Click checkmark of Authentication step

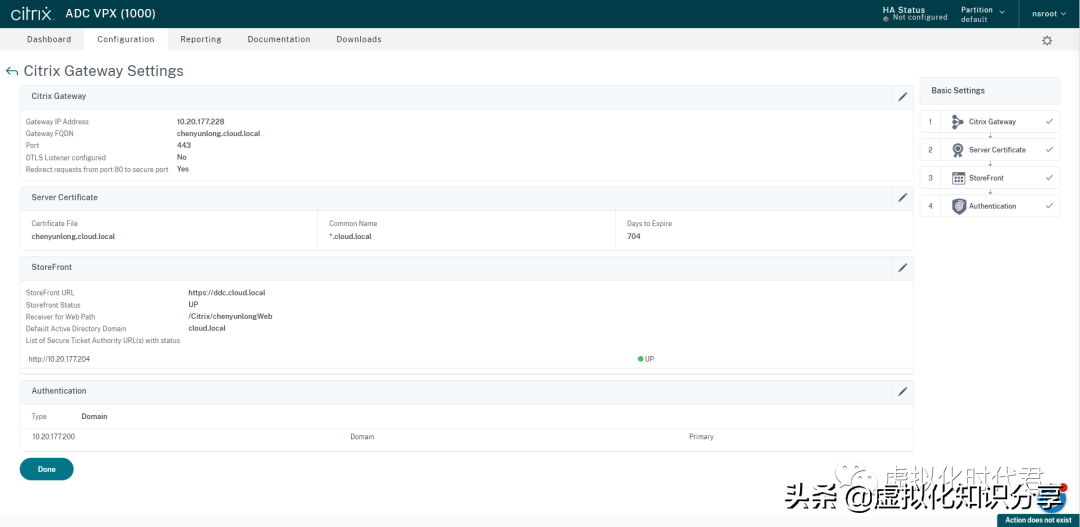[x=1049, y=206]
